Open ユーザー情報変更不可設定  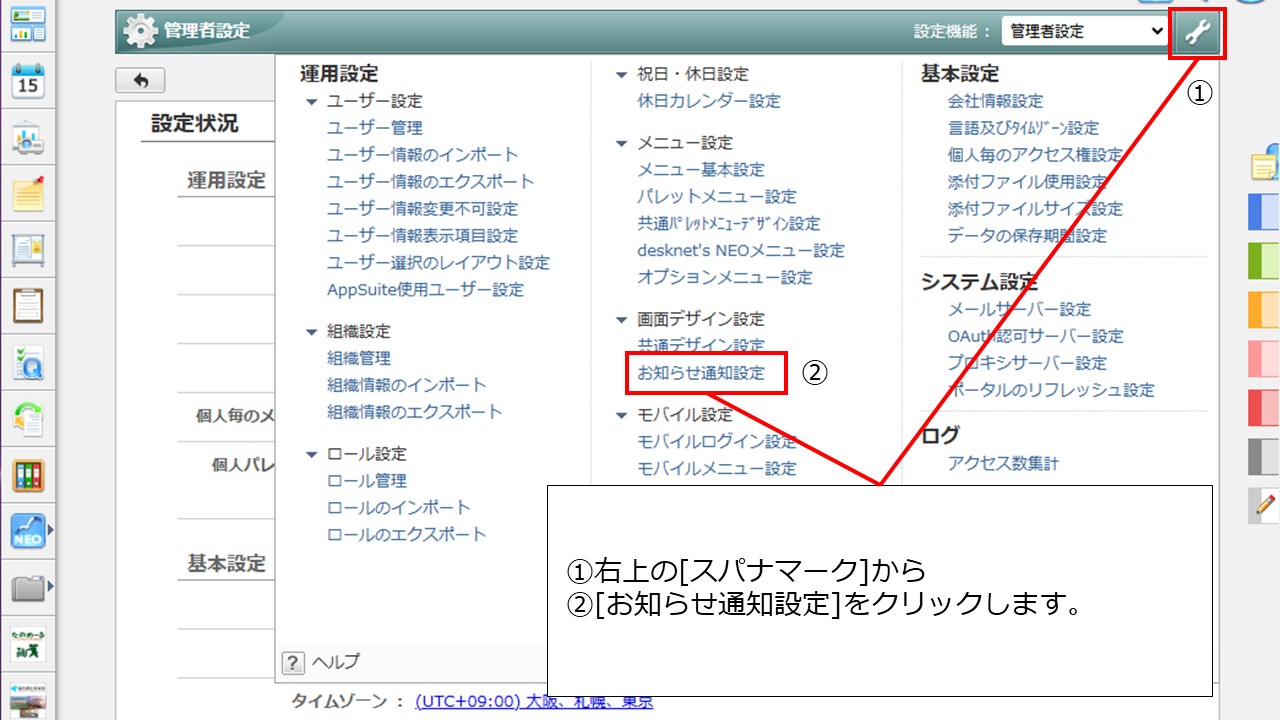tap(423, 209)
